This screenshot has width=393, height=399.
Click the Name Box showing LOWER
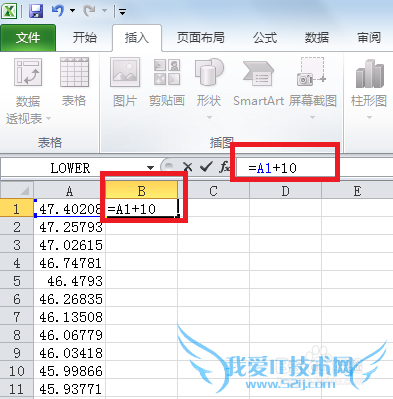coord(71,168)
